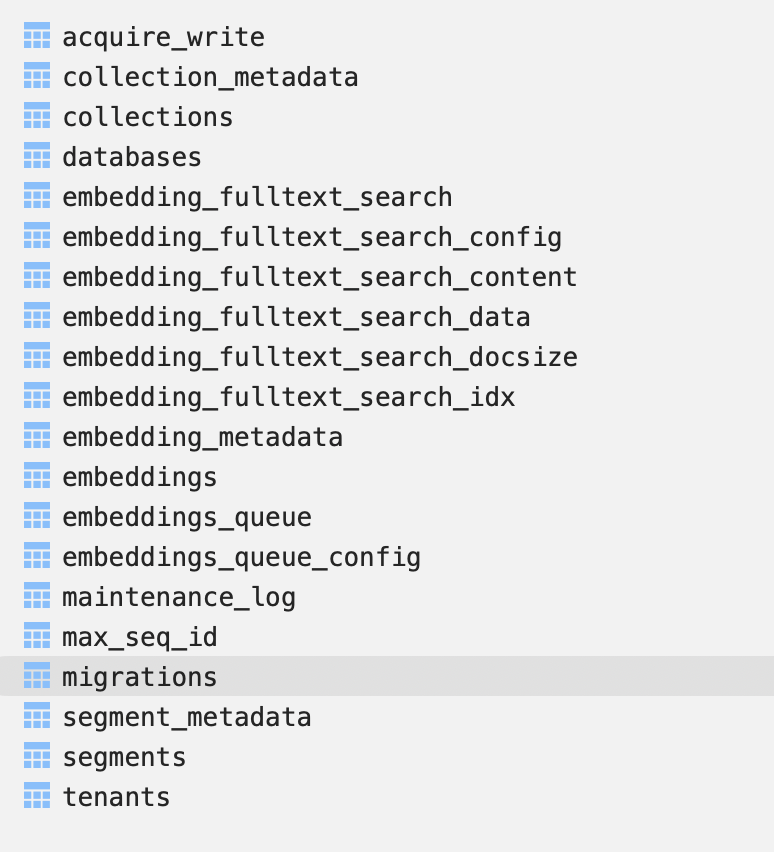Click the maintenance_log table icon

[x=37, y=596]
